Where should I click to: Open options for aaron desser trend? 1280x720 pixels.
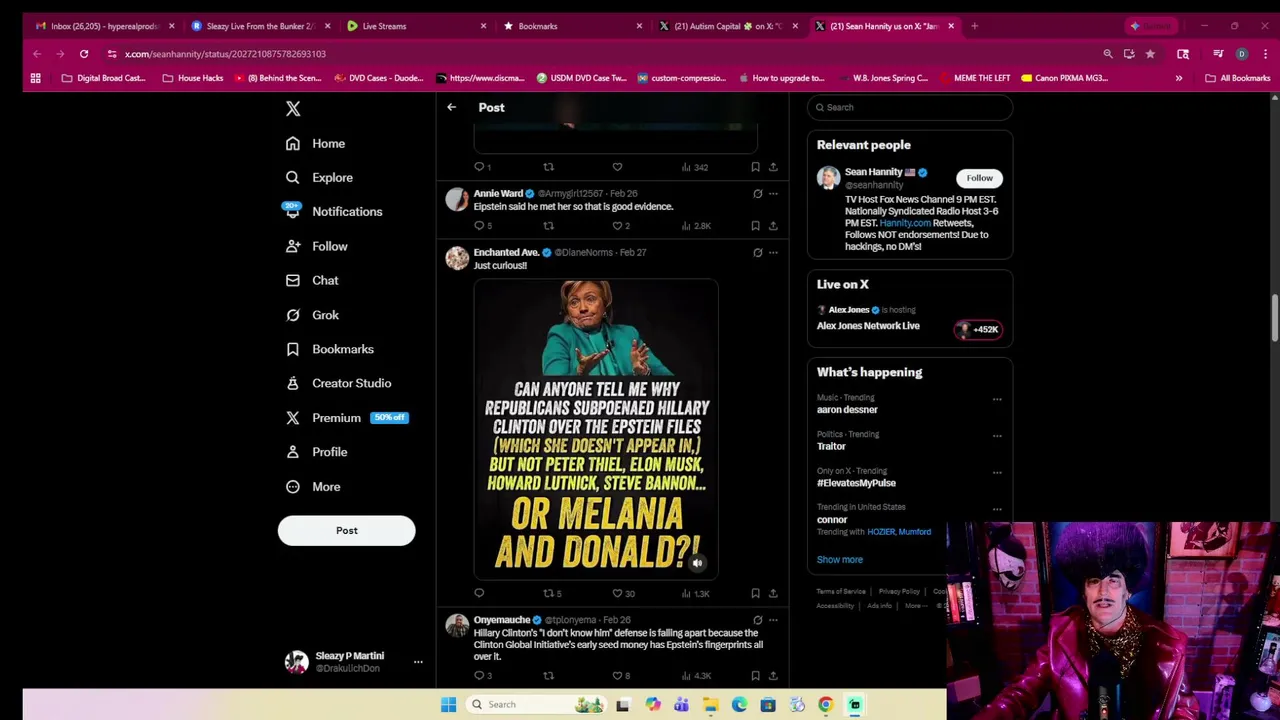[x=997, y=399]
